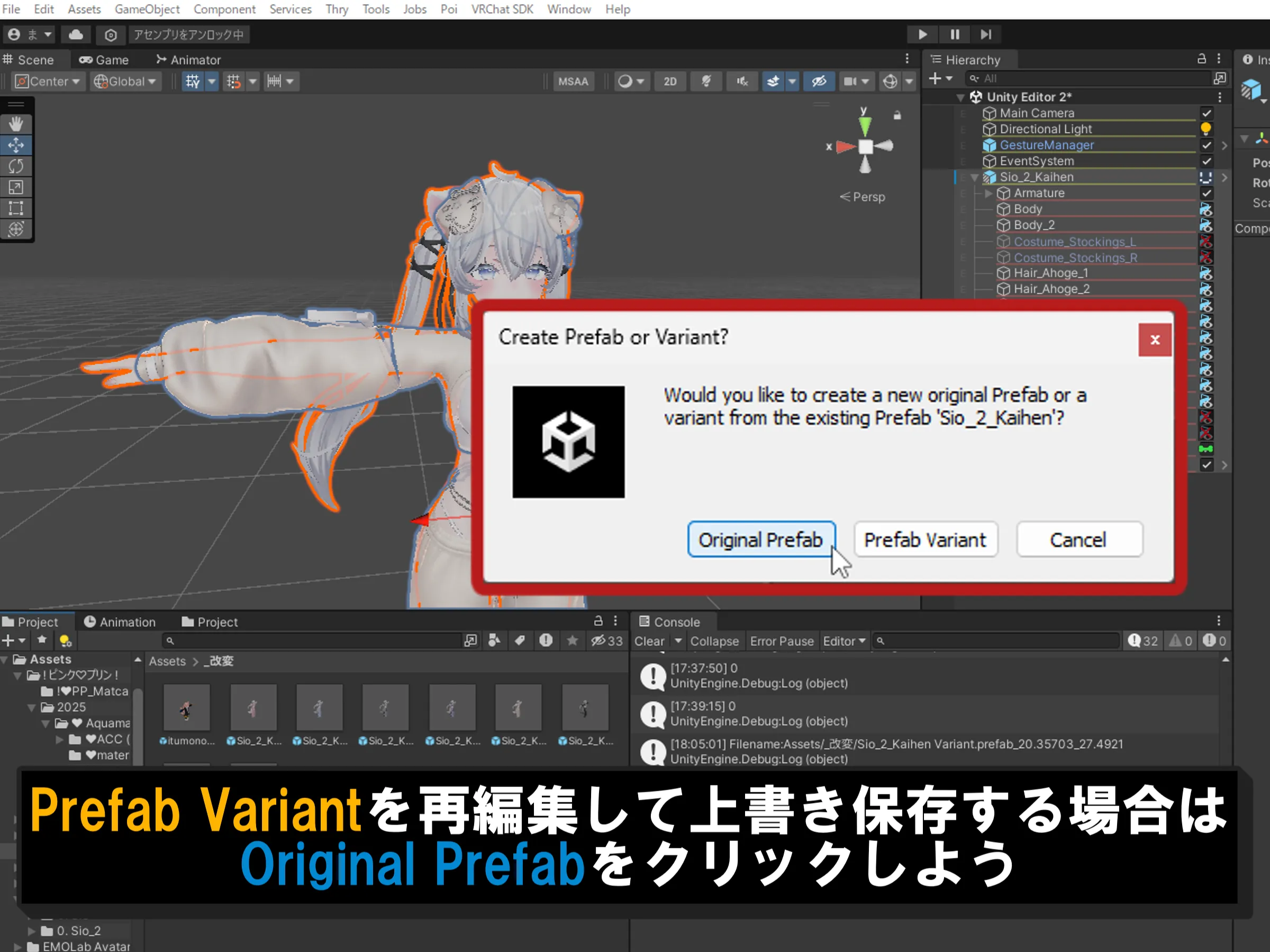Select the Scale tool

pyautogui.click(x=16, y=187)
